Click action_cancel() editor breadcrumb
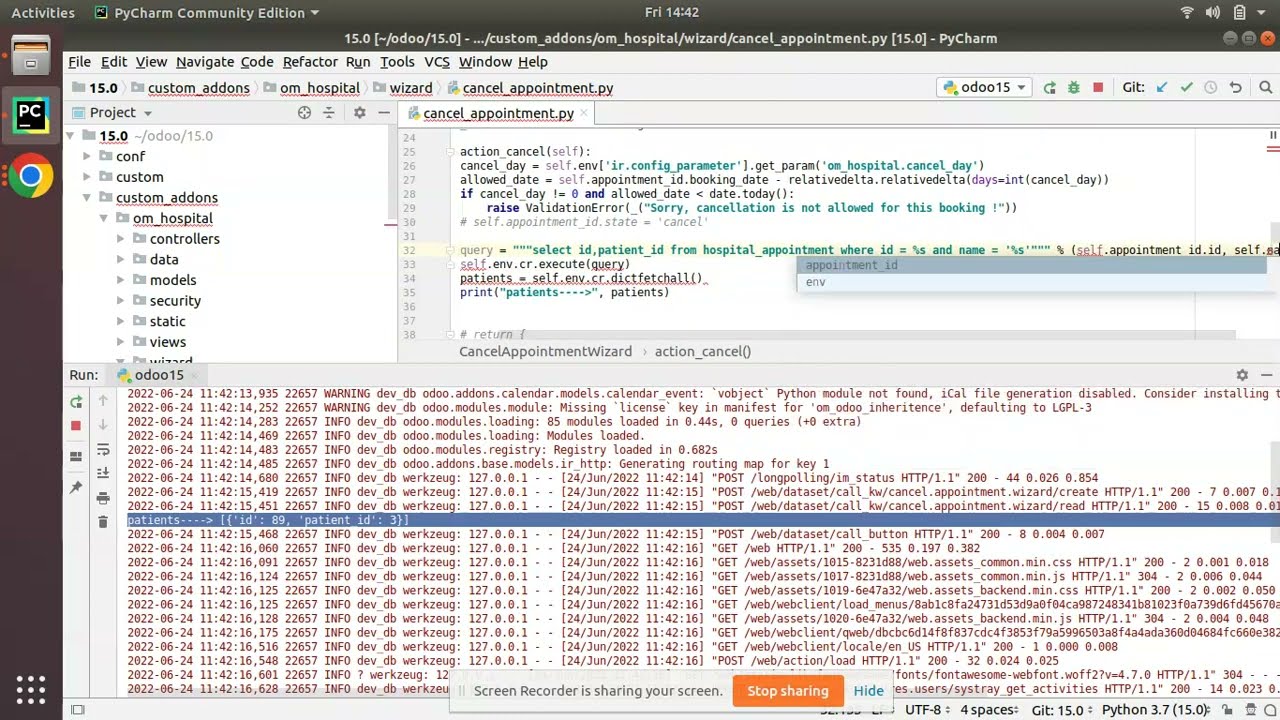 coord(702,351)
